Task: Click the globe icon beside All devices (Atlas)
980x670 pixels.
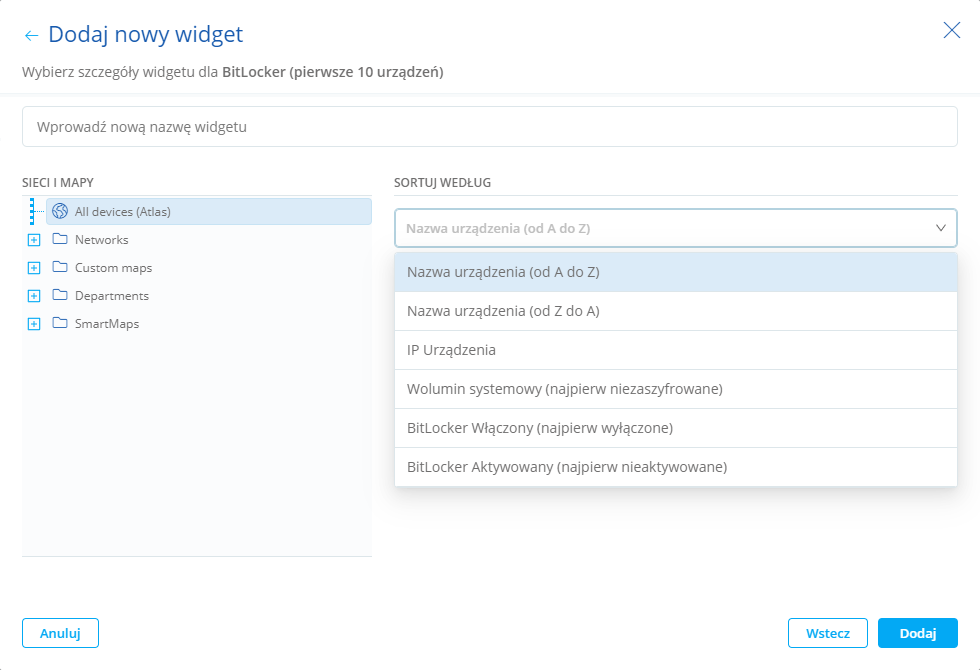Action: (x=58, y=211)
